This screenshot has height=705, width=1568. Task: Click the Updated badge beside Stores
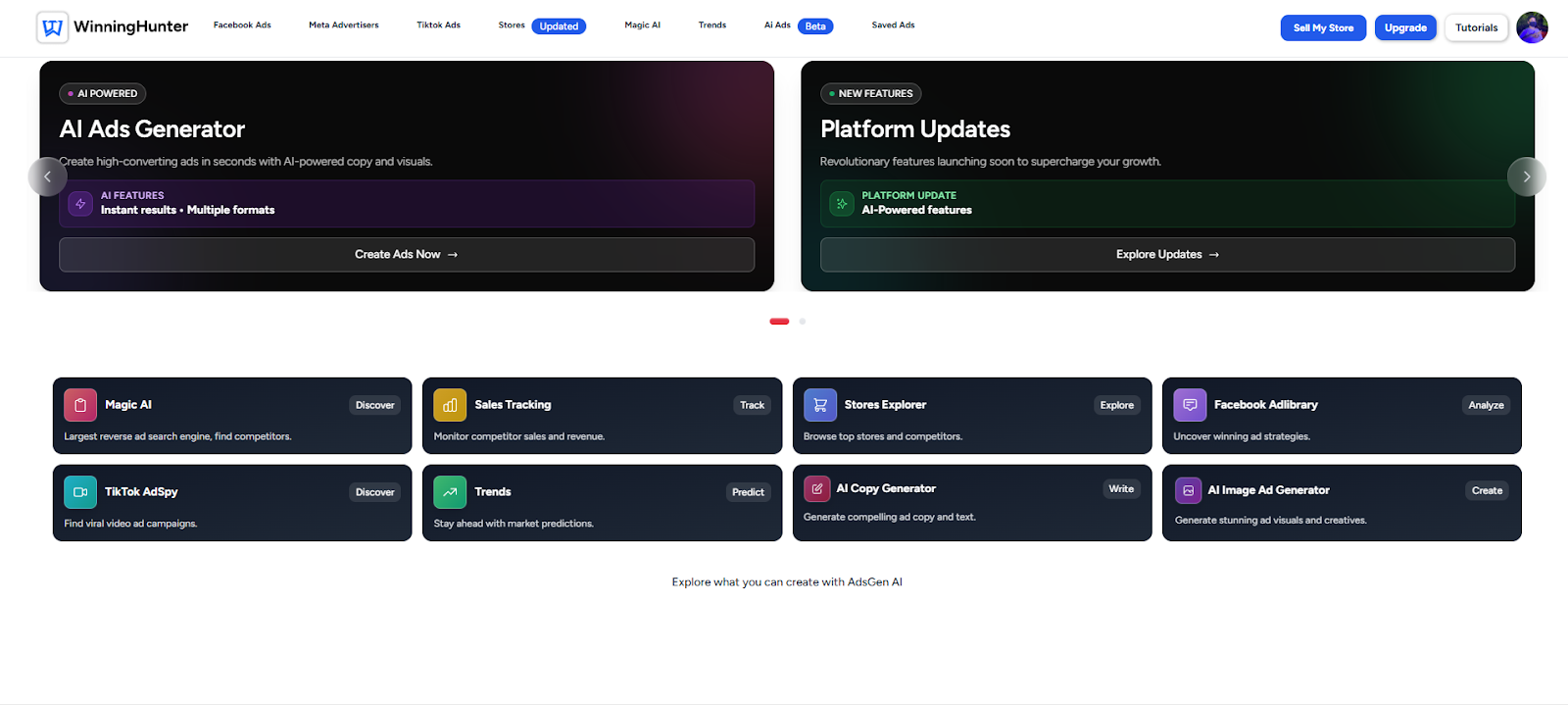point(559,26)
